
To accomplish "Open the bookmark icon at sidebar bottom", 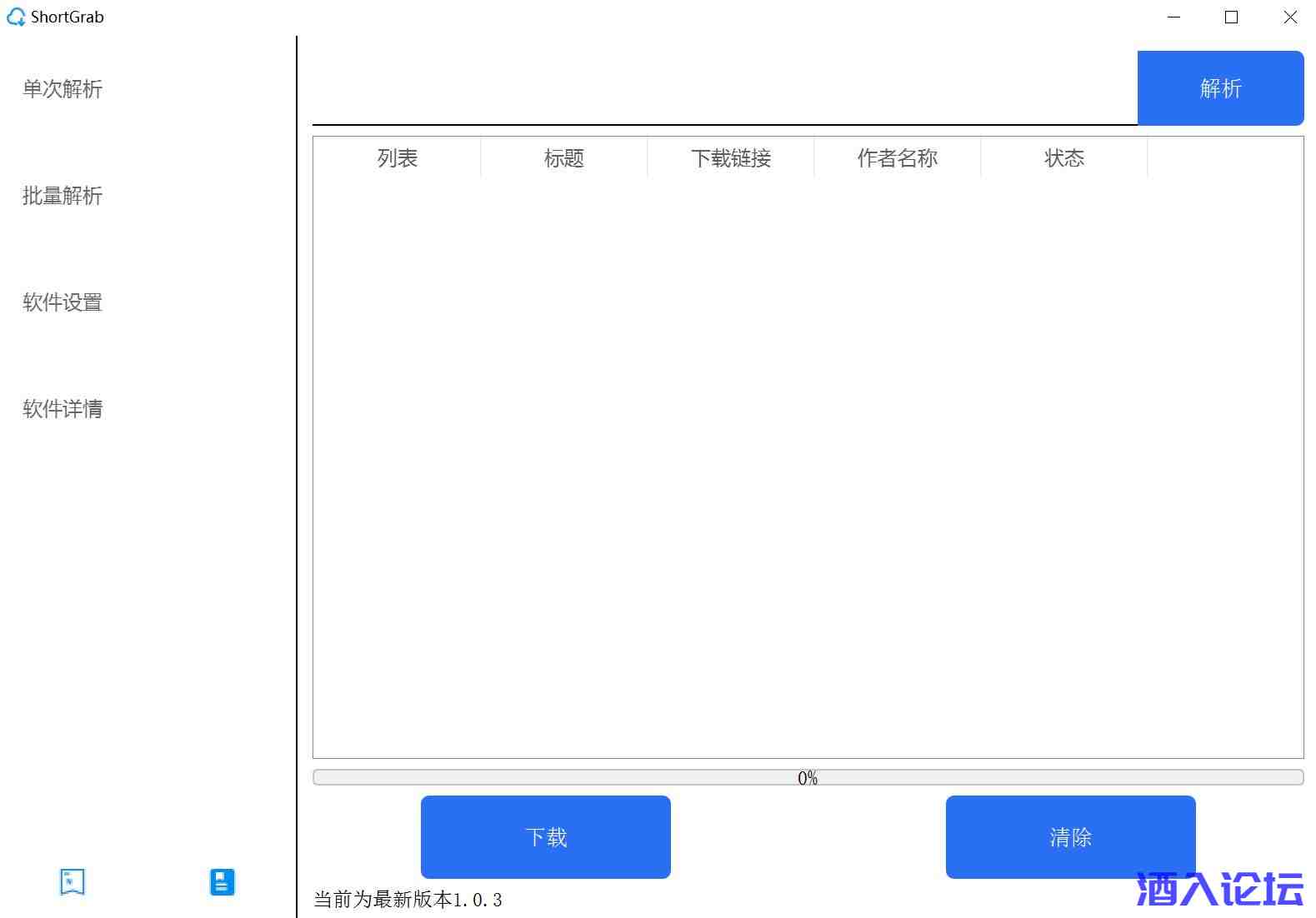I will [73, 881].
